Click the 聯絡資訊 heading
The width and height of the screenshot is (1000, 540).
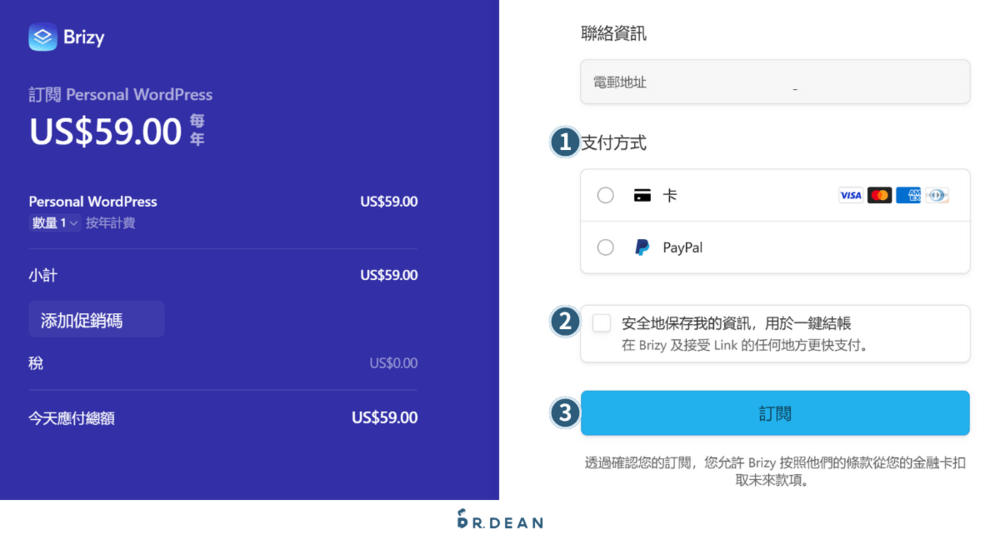click(614, 33)
